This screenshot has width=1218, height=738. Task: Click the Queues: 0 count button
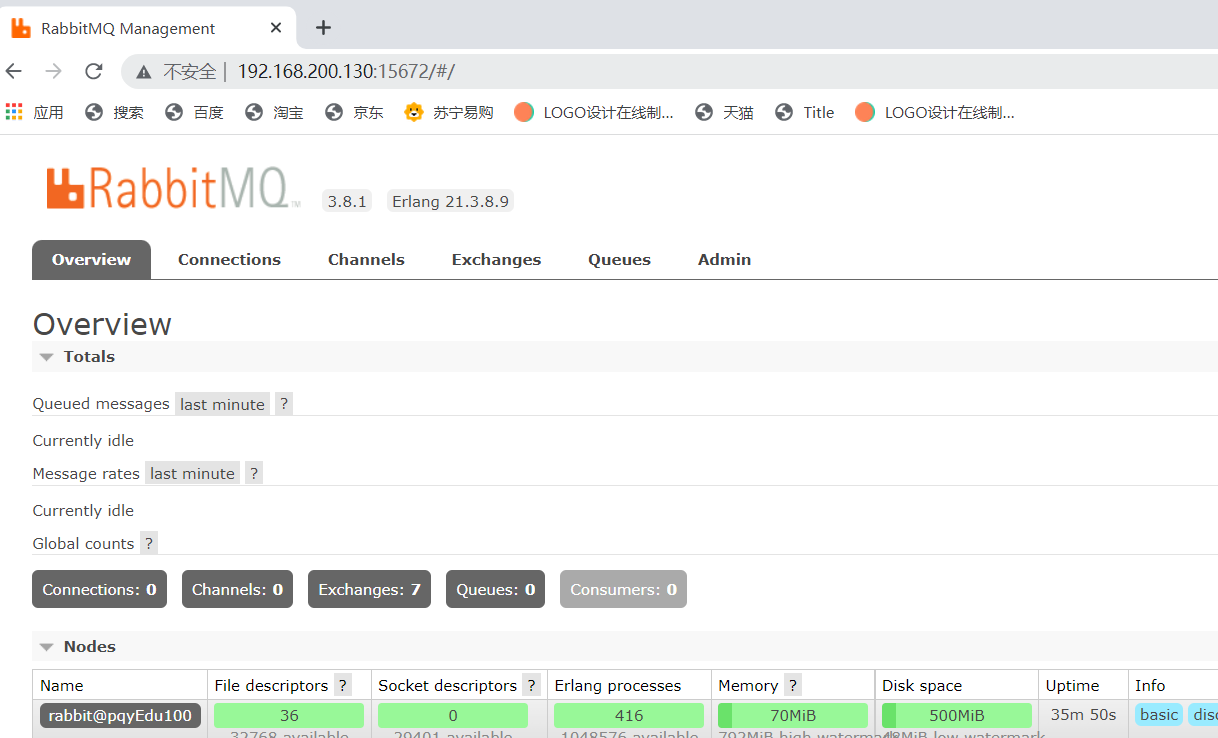coord(496,589)
